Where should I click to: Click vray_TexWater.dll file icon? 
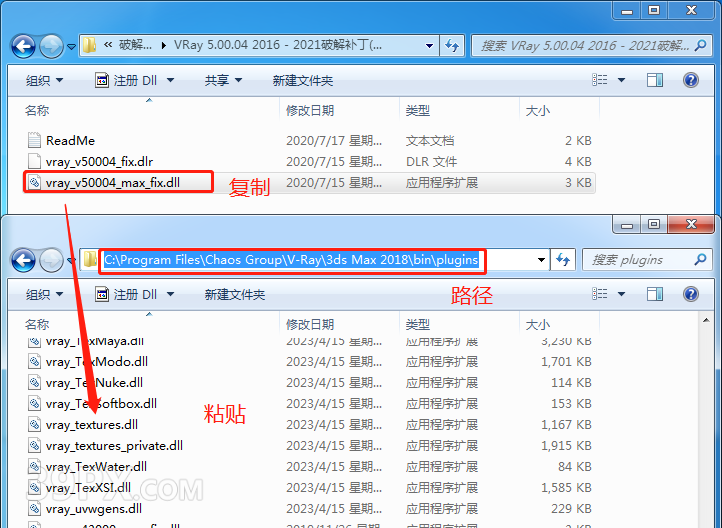coord(35,467)
